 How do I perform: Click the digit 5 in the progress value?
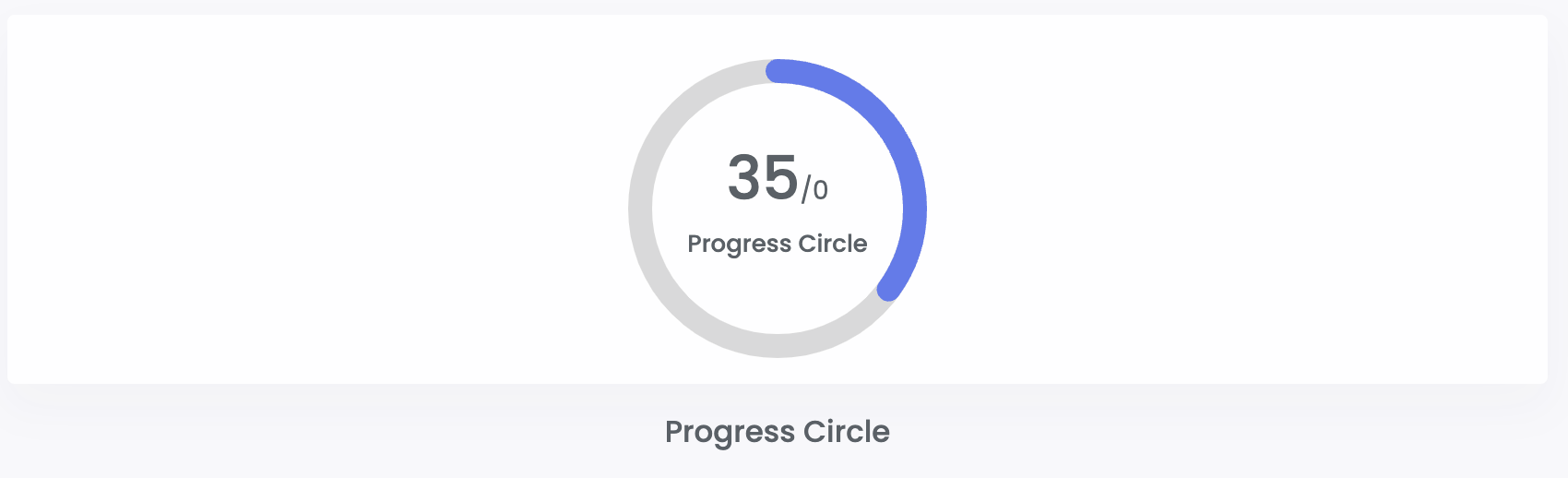coord(781,177)
